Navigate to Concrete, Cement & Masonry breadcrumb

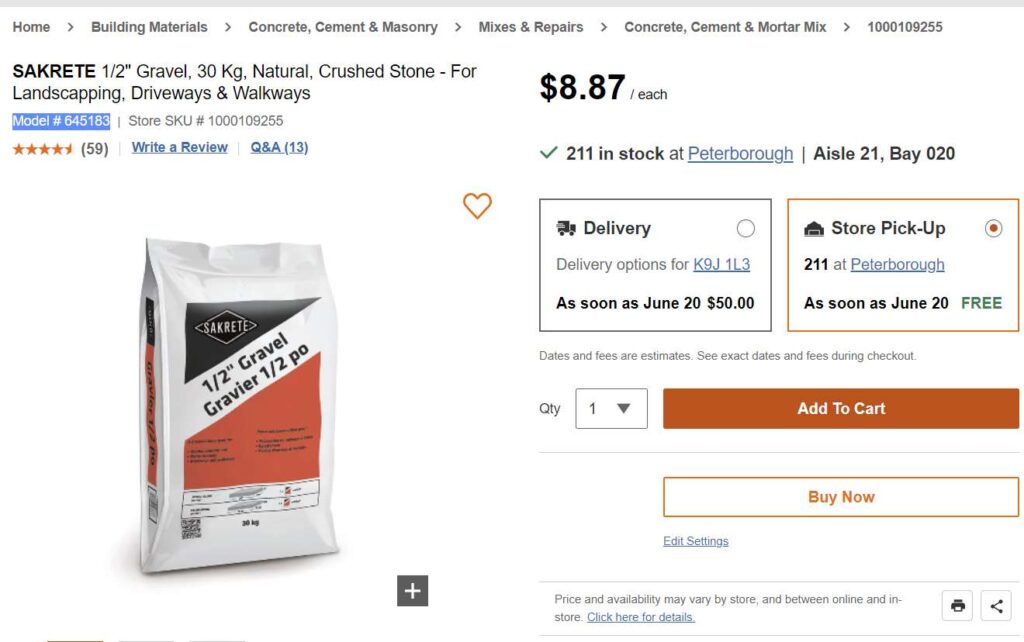click(343, 27)
